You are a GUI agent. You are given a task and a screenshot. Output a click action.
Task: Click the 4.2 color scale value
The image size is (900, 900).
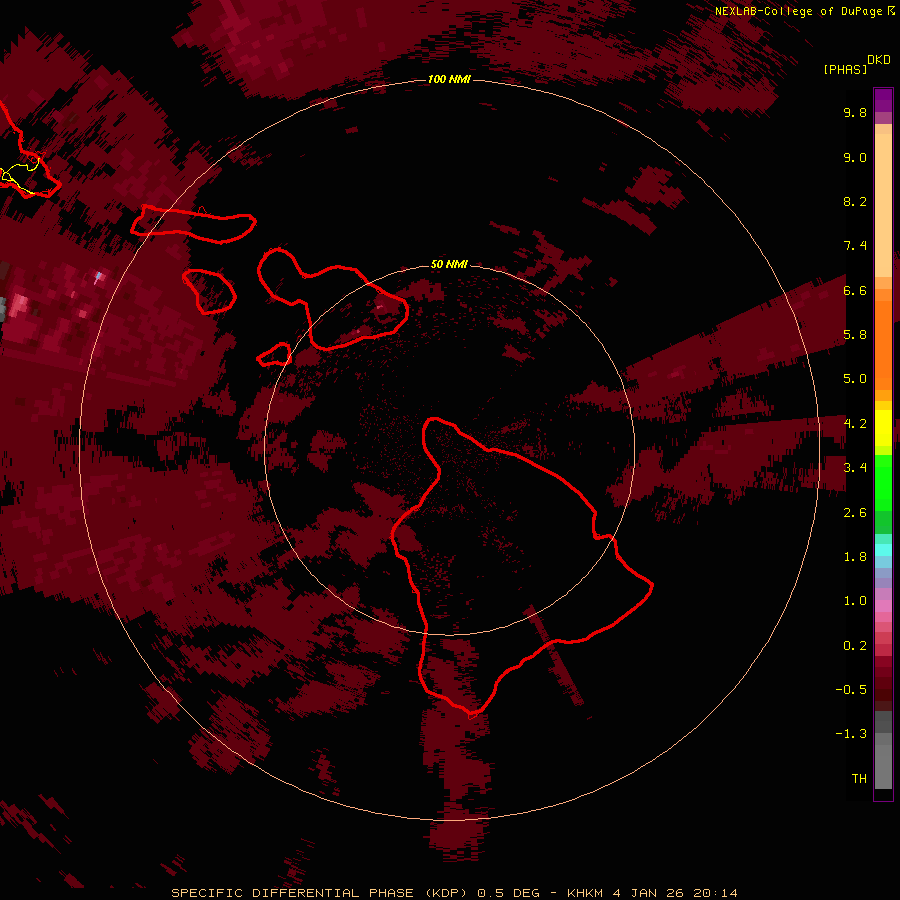(x=855, y=424)
